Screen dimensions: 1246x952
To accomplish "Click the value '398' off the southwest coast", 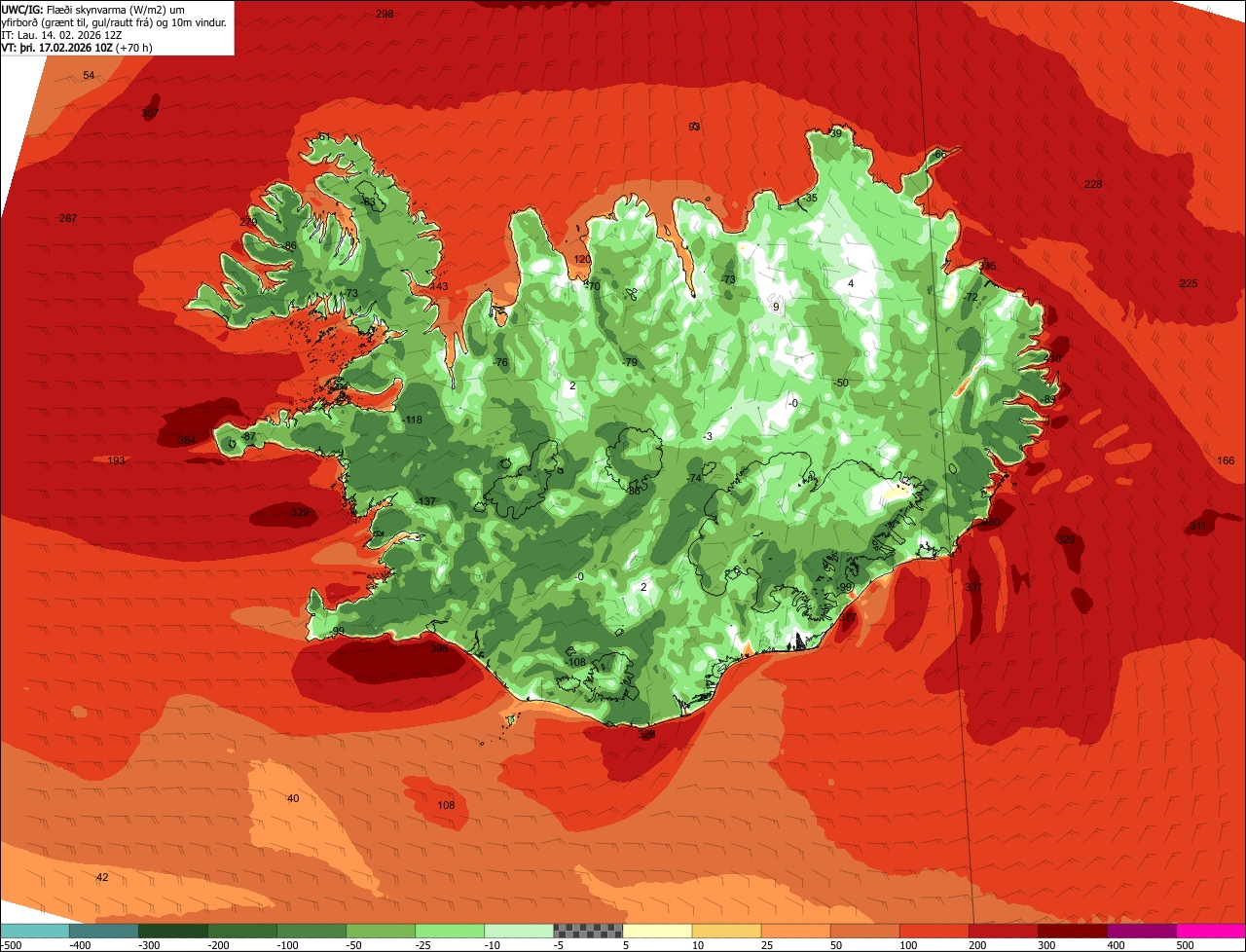I will [439, 648].
